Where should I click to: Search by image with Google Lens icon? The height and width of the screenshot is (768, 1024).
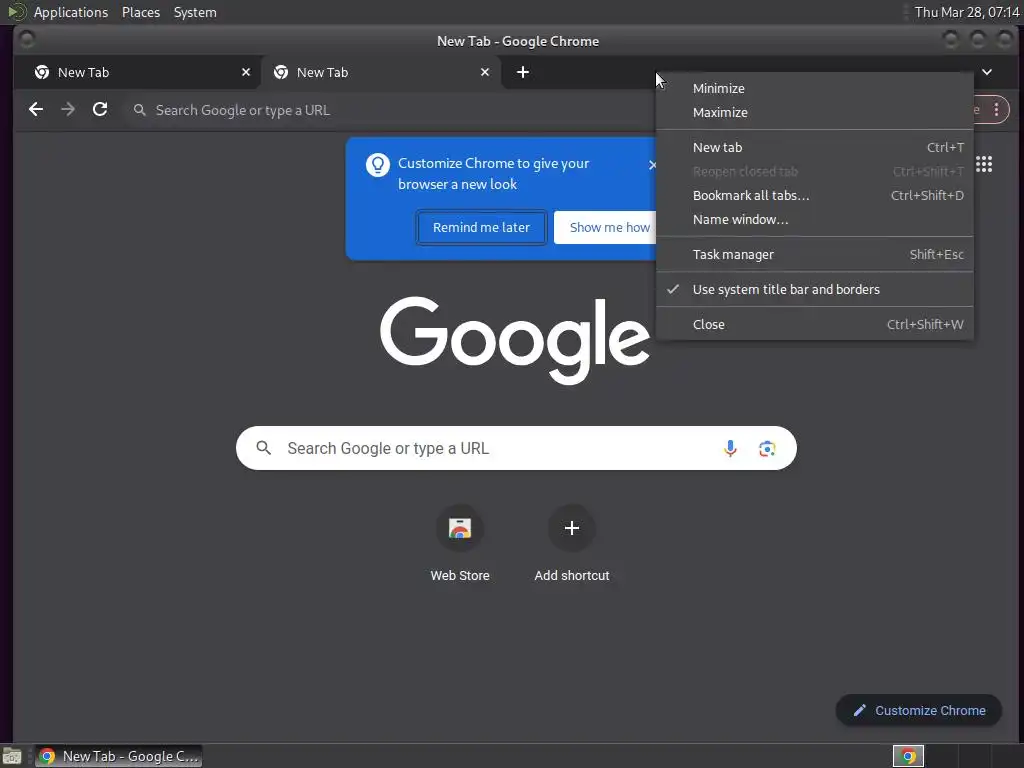click(767, 449)
